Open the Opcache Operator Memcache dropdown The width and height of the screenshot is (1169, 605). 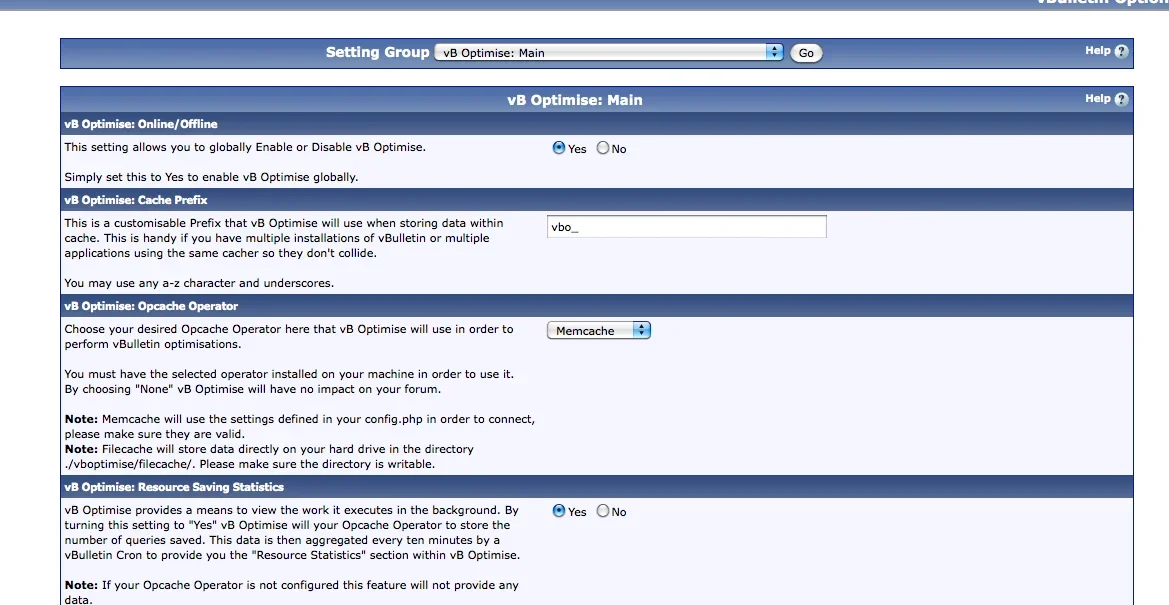click(x=599, y=330)
